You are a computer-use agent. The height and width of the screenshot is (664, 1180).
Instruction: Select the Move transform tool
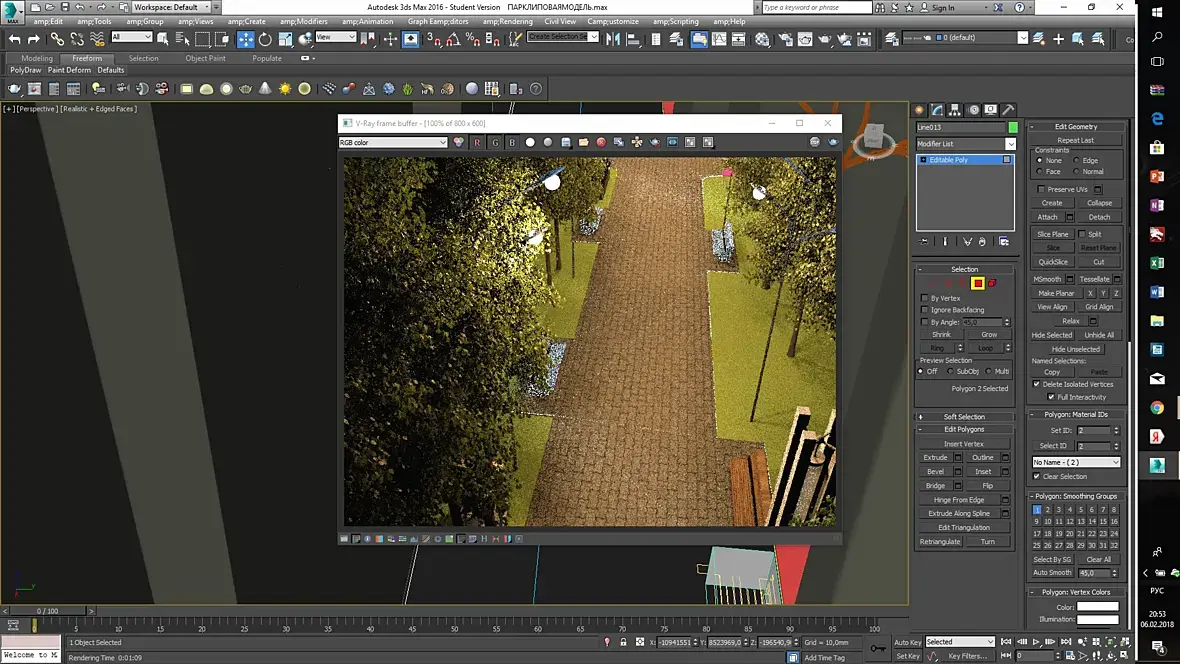pyautogui.click(x=246, y=39)
